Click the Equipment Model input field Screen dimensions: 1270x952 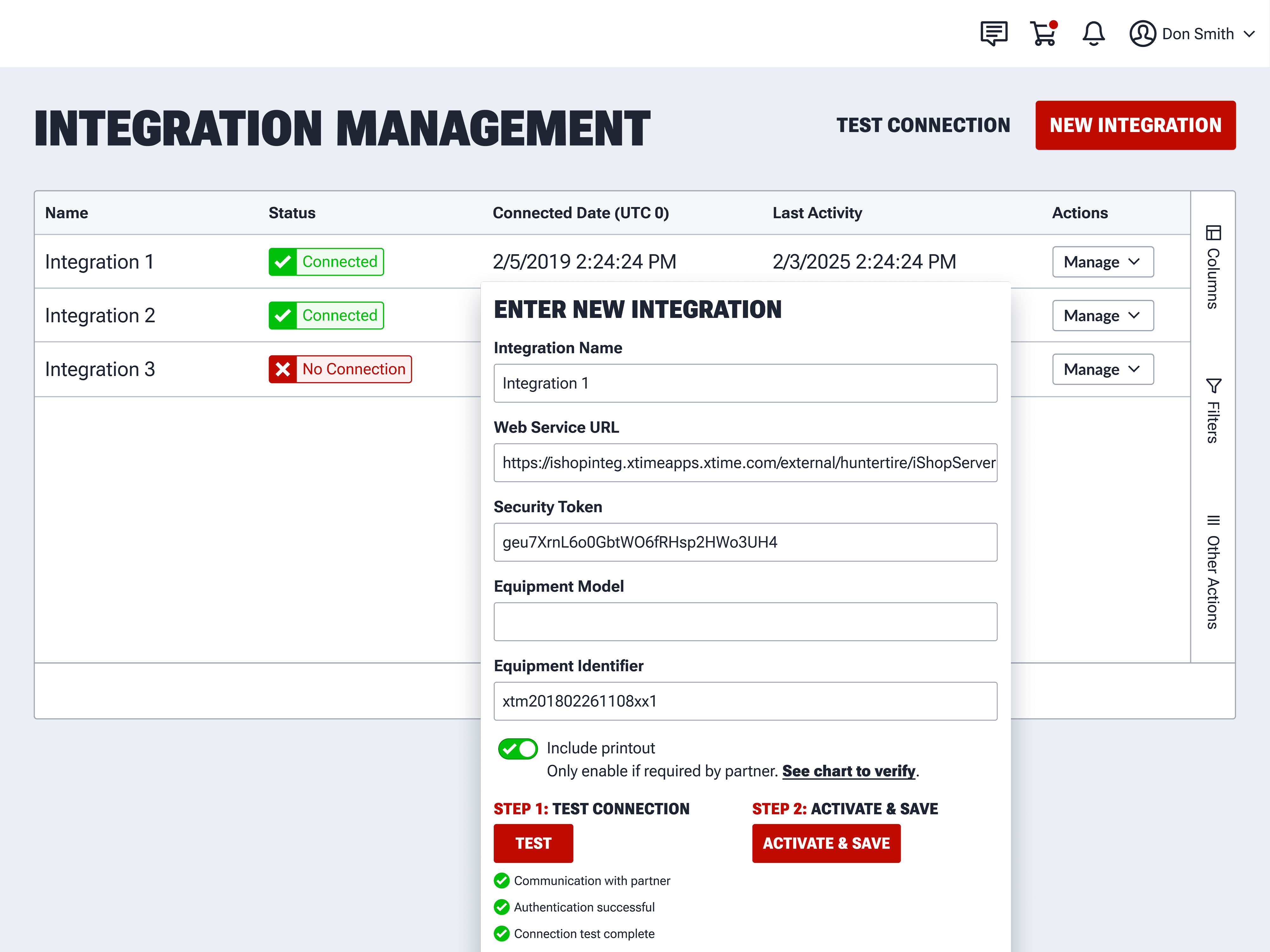[x=745, y=621]
